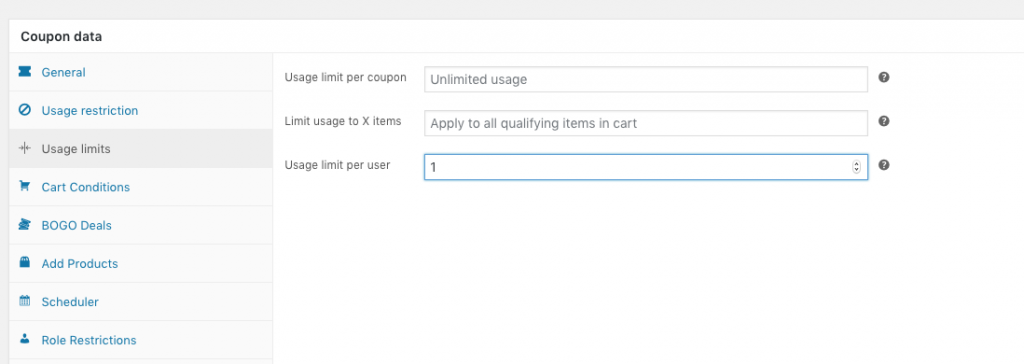
Task: Go to the Add Products tab
Action: coord(140,263)
